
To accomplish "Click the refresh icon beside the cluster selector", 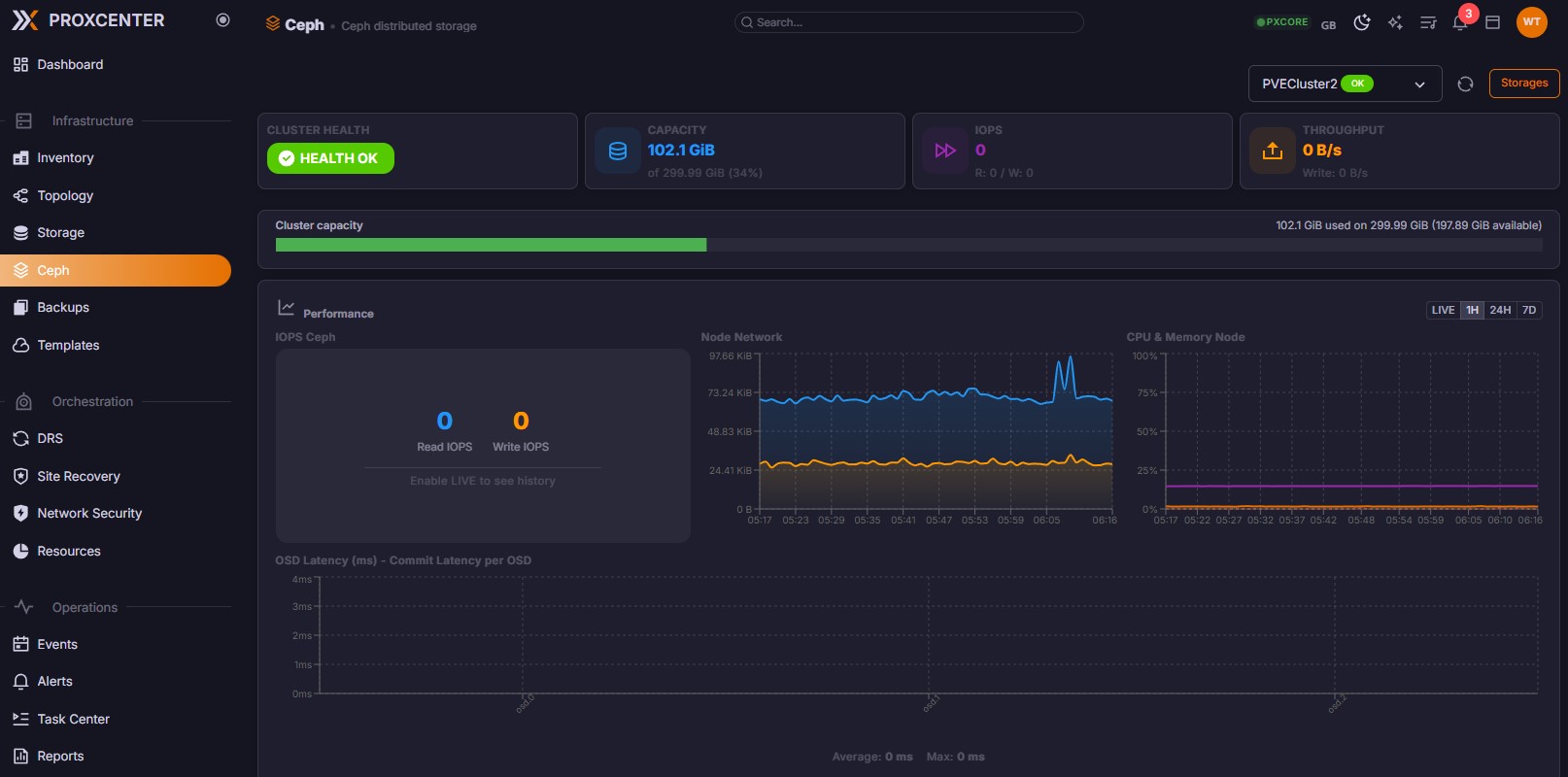I will pyautogui.click(x=1465, y=84).
